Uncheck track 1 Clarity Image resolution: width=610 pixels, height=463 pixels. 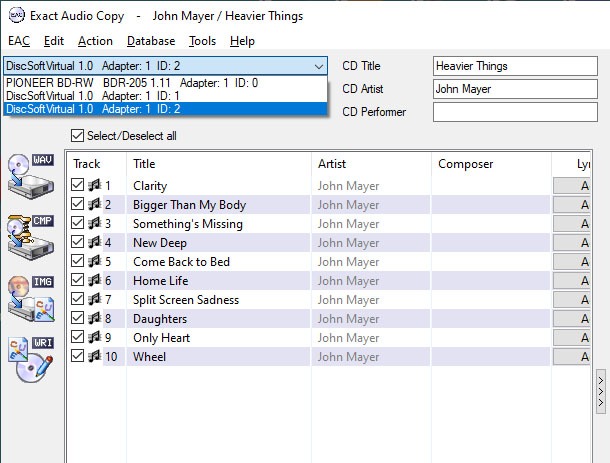[x=77, y=185]
